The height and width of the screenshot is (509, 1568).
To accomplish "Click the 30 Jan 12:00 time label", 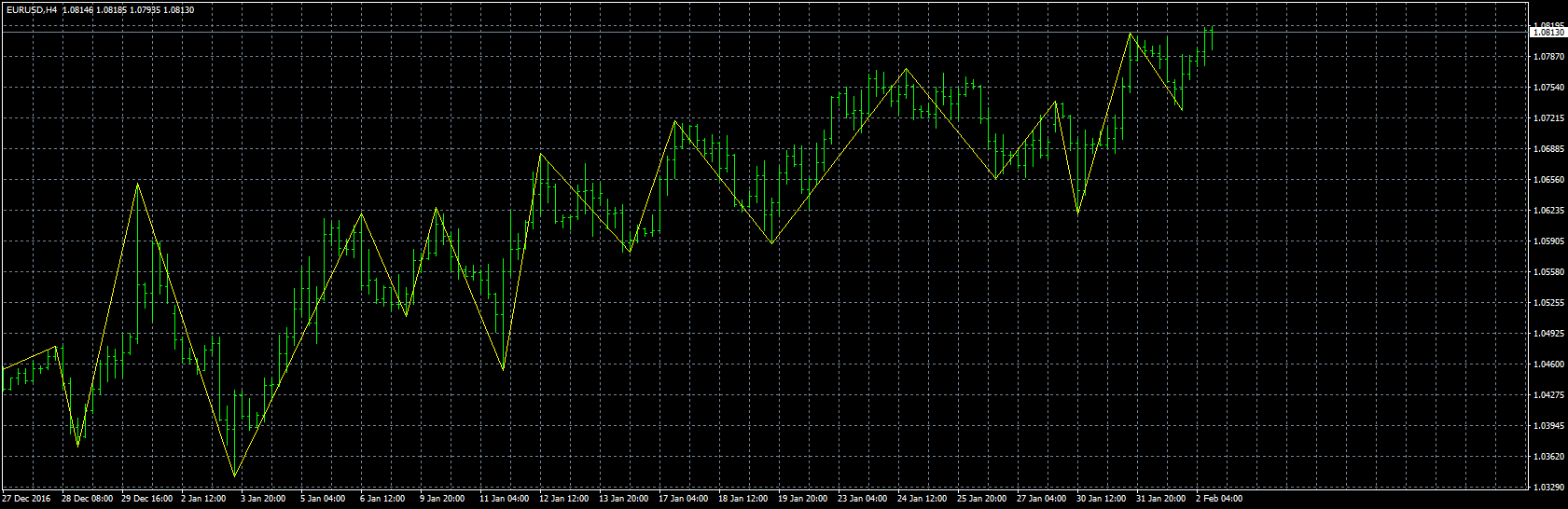I will tap(1102, 499).
